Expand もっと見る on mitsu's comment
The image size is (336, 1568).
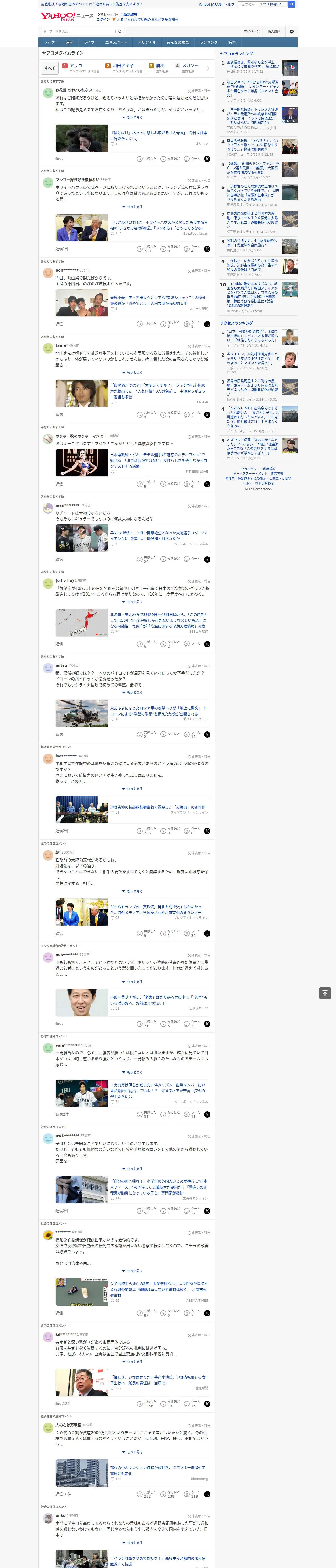pyautogui.click(x=132, y=692)
